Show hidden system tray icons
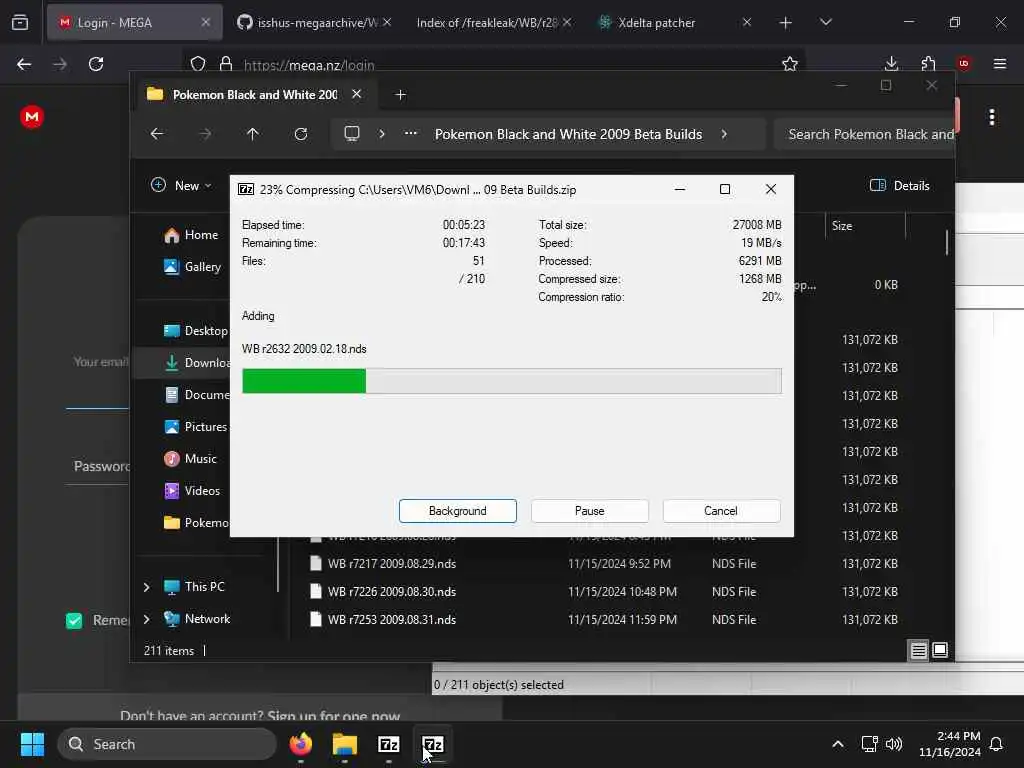 [838, 744]
